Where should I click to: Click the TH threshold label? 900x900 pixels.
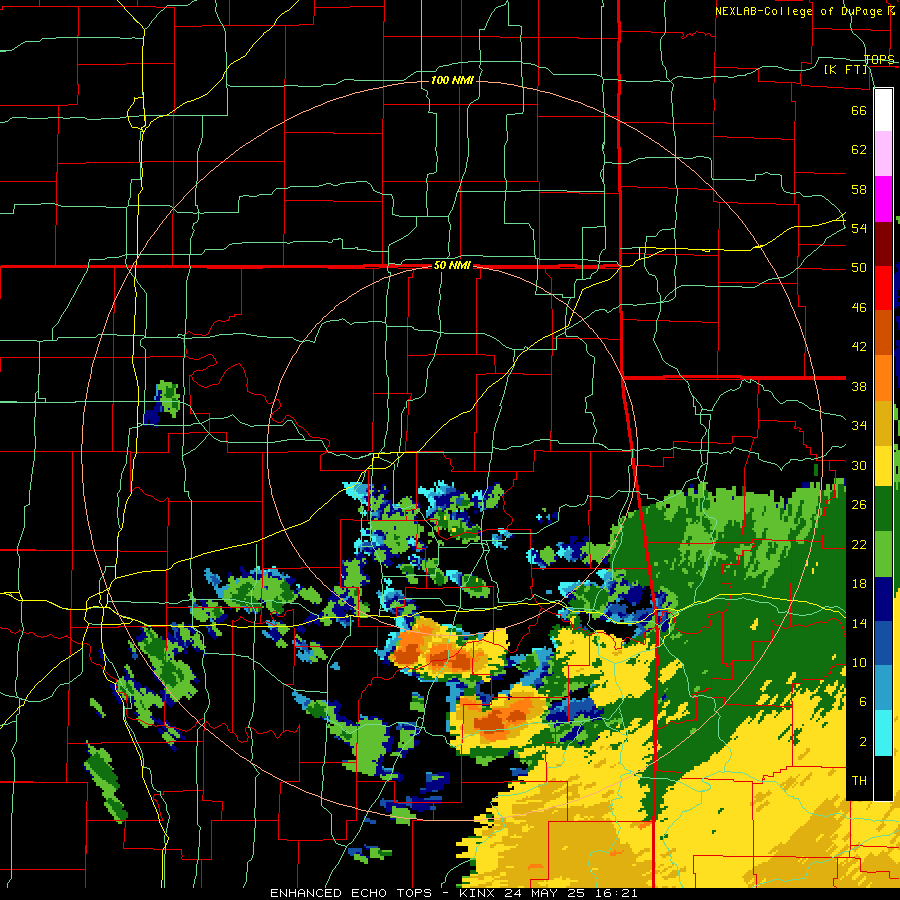tap(859, 780)
